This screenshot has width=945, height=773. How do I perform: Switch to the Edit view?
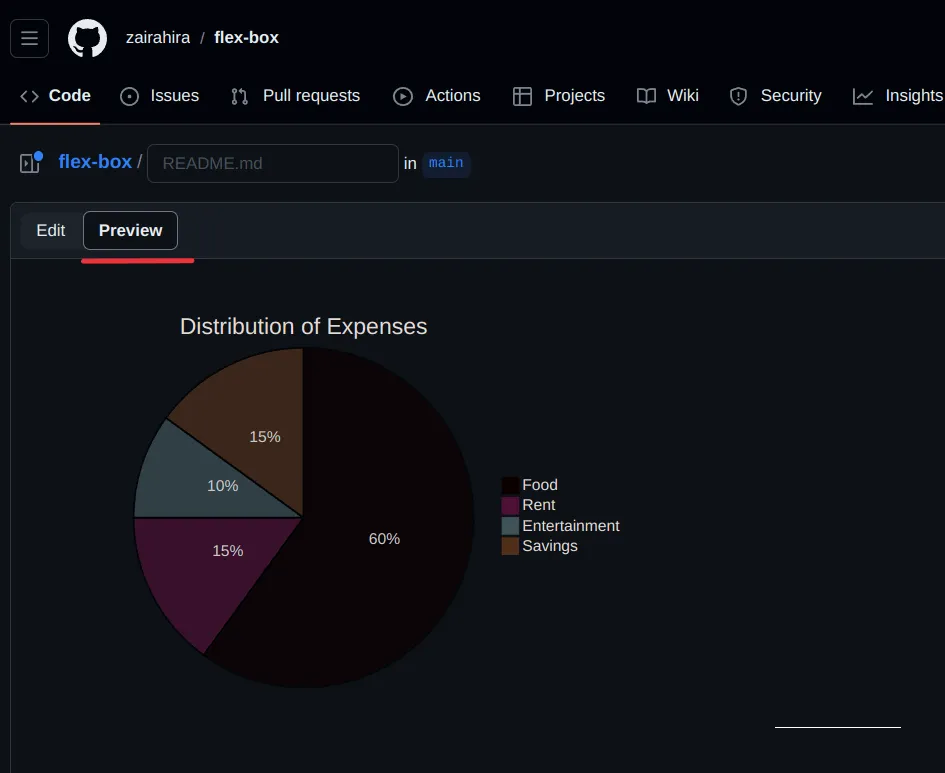(51, 231)
